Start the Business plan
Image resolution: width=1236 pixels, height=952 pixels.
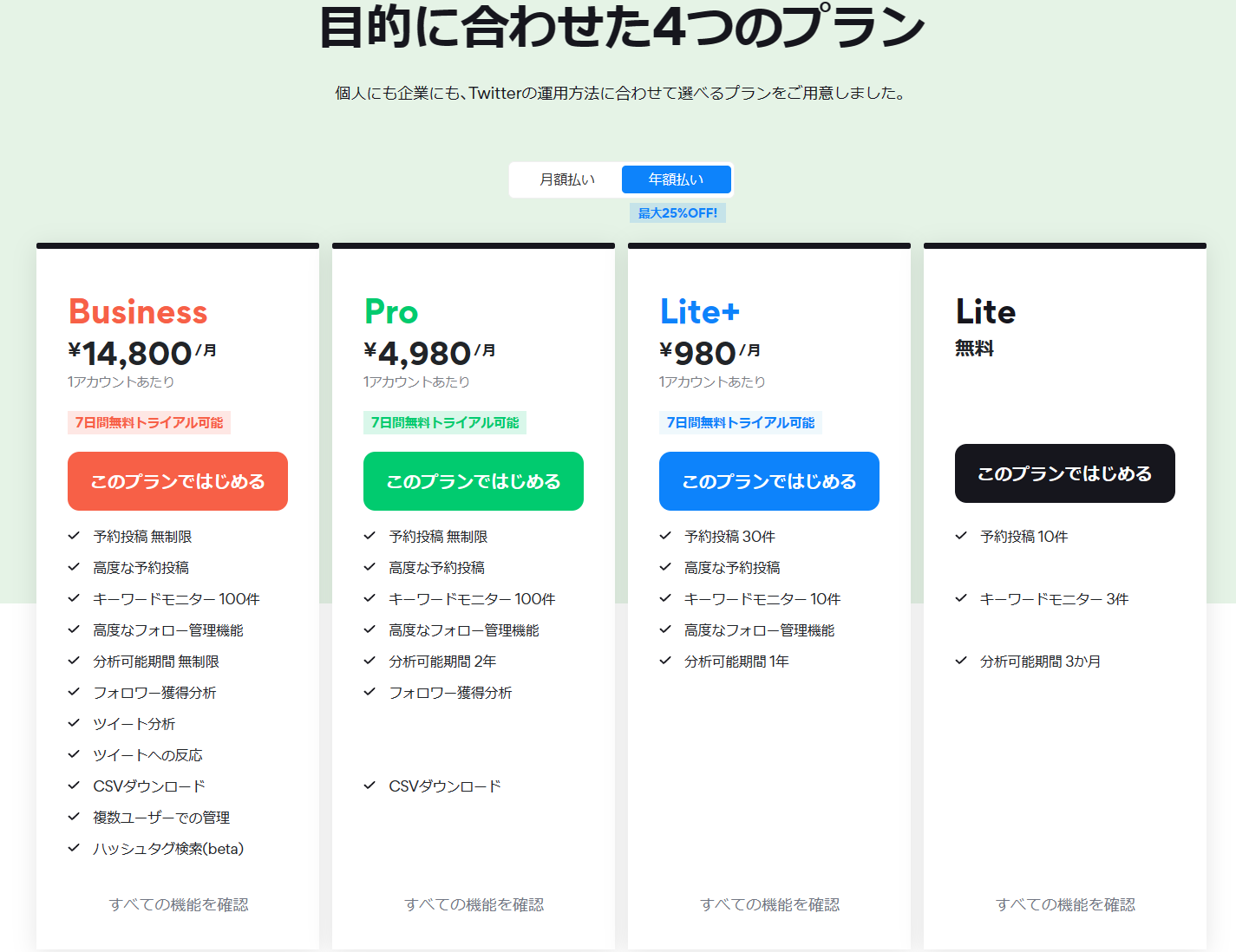pos(178,481)
